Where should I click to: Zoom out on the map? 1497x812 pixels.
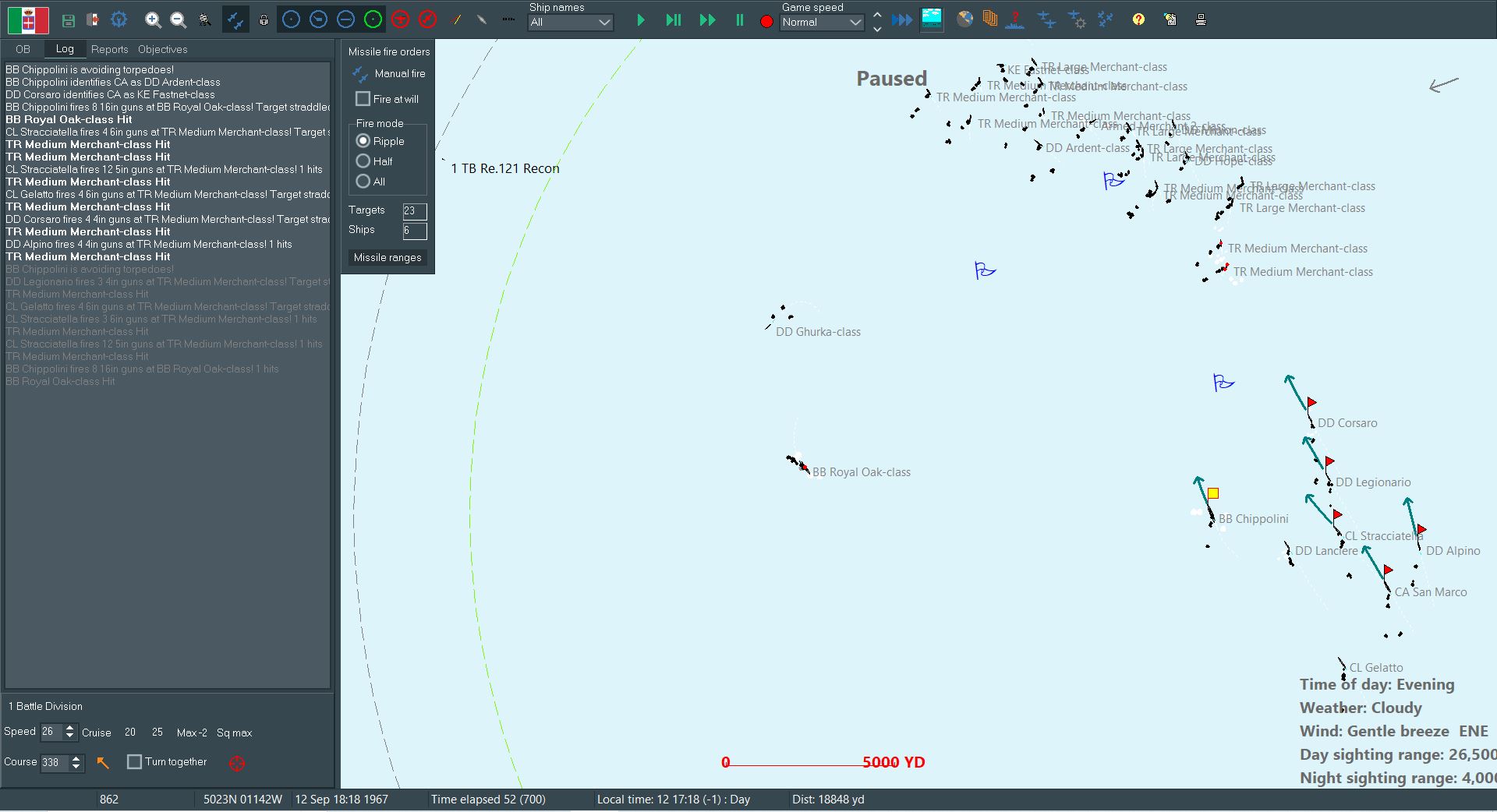(179, 20)
